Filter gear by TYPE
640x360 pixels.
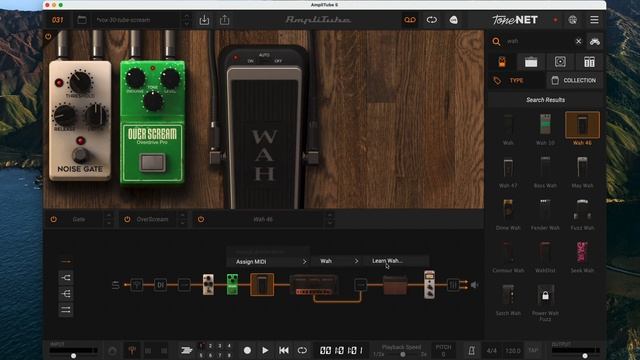pyautogui.click(x=516, y=80)
